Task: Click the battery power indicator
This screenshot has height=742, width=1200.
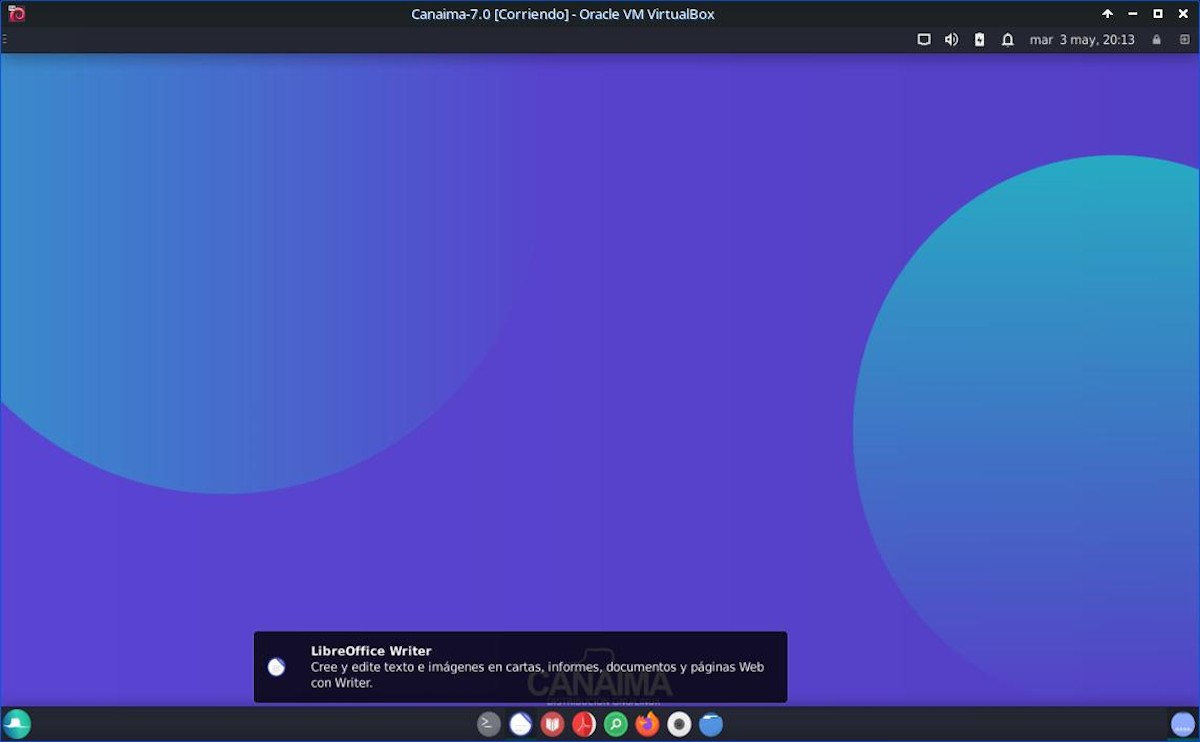Action: click(x=979, y=40)
